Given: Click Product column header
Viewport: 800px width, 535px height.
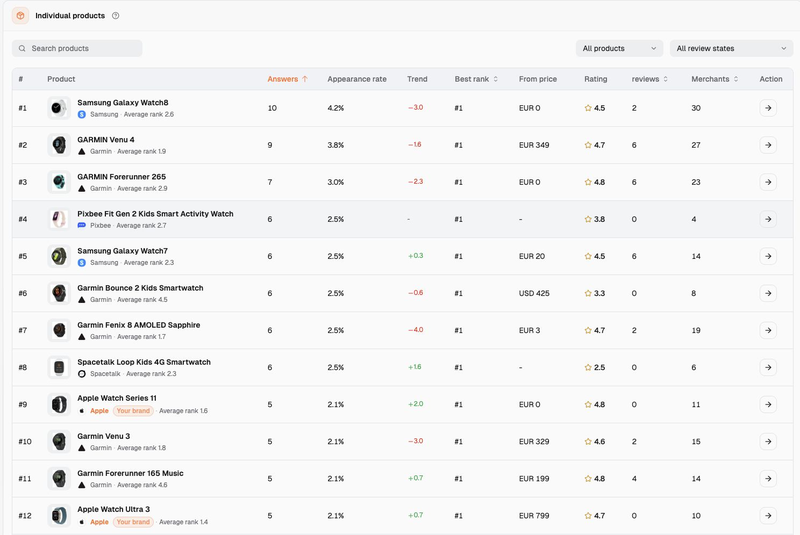Looking at the screenshot, I should click(61, 79).
